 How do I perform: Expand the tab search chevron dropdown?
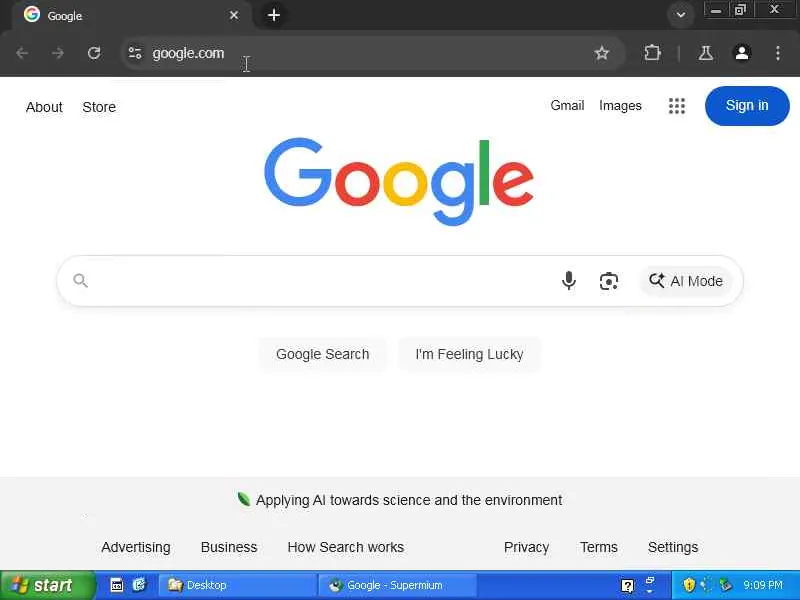681,15
